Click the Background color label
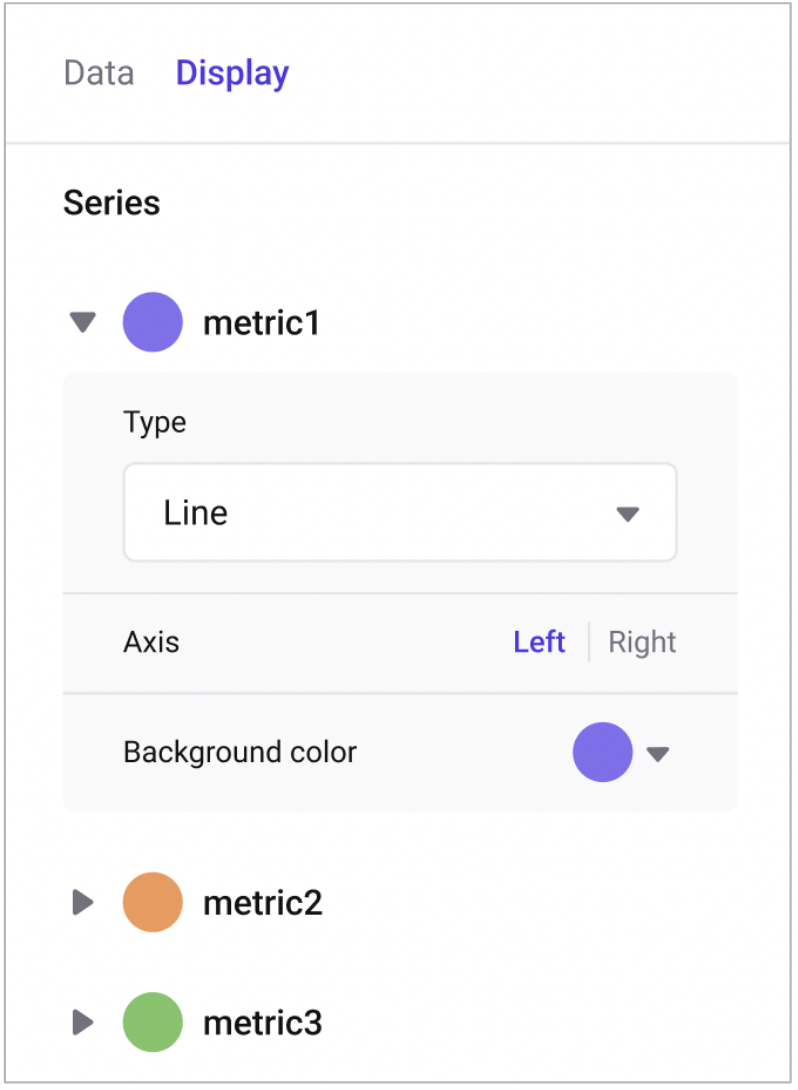This screenshot has height=1090, width=798. coord(239,752)
